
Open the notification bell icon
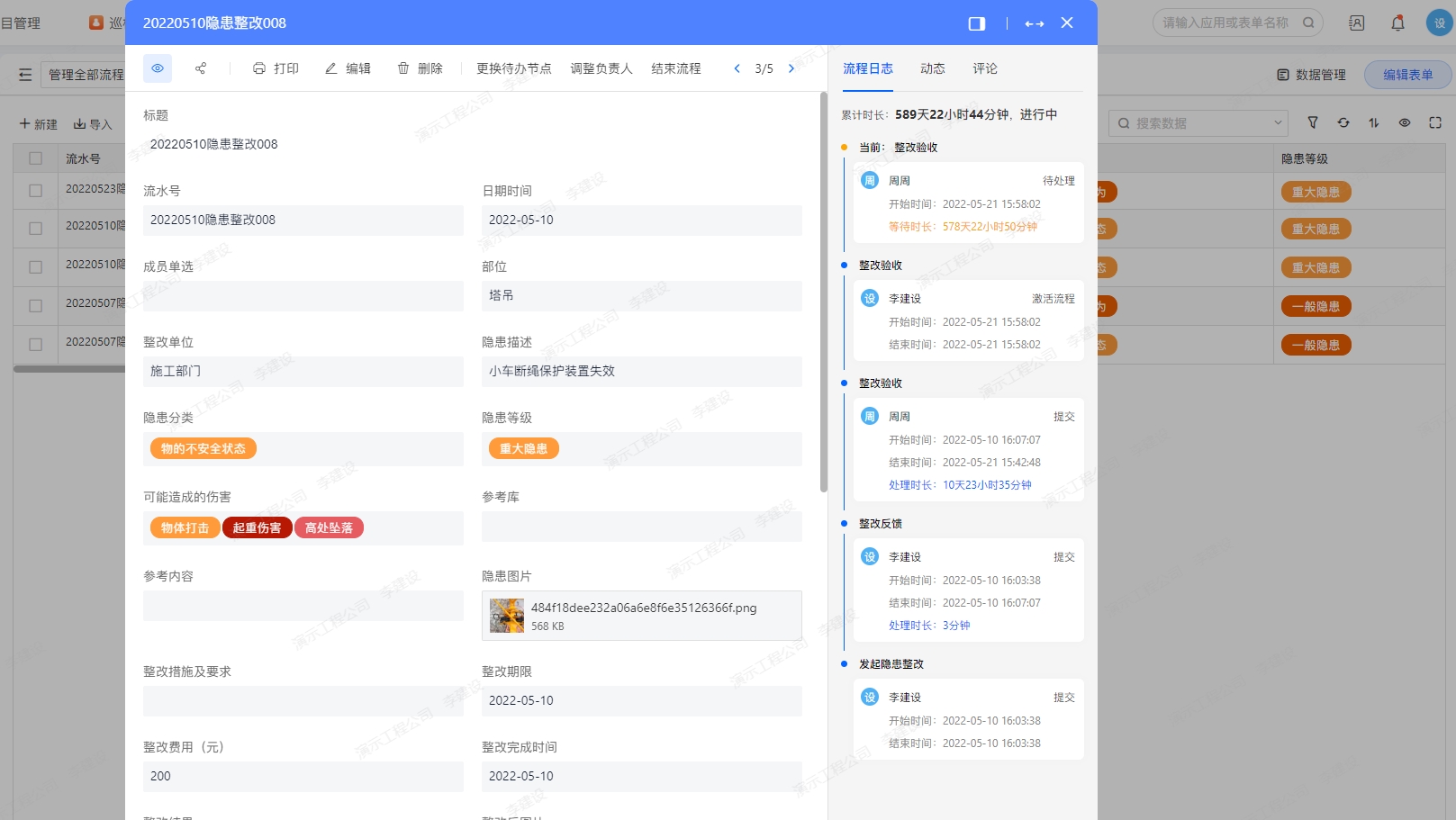tap(1397, 23)
